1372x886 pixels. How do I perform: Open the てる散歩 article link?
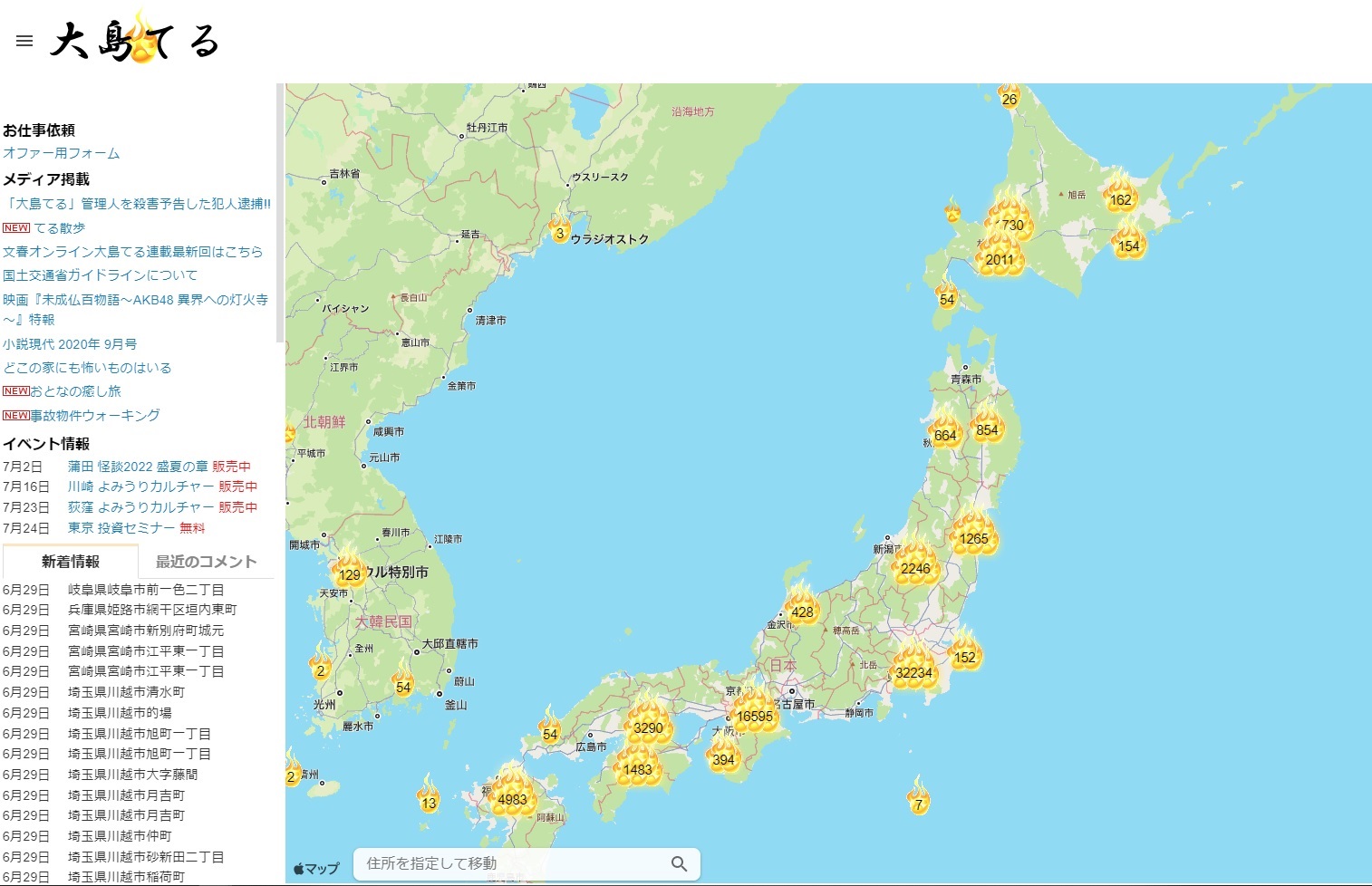point(60,227)
